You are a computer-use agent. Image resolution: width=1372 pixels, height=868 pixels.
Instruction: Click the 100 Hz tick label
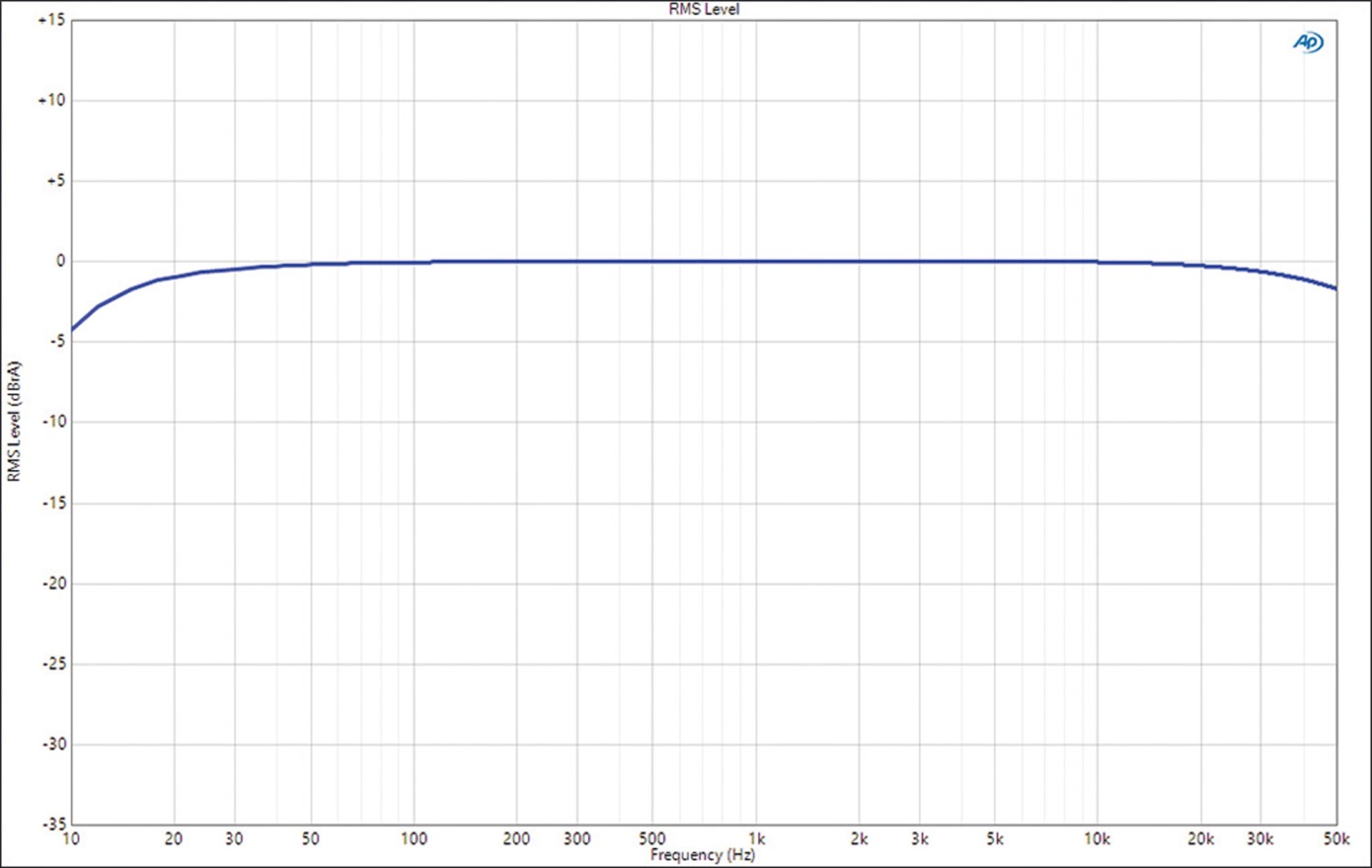[x=413, y=839]
